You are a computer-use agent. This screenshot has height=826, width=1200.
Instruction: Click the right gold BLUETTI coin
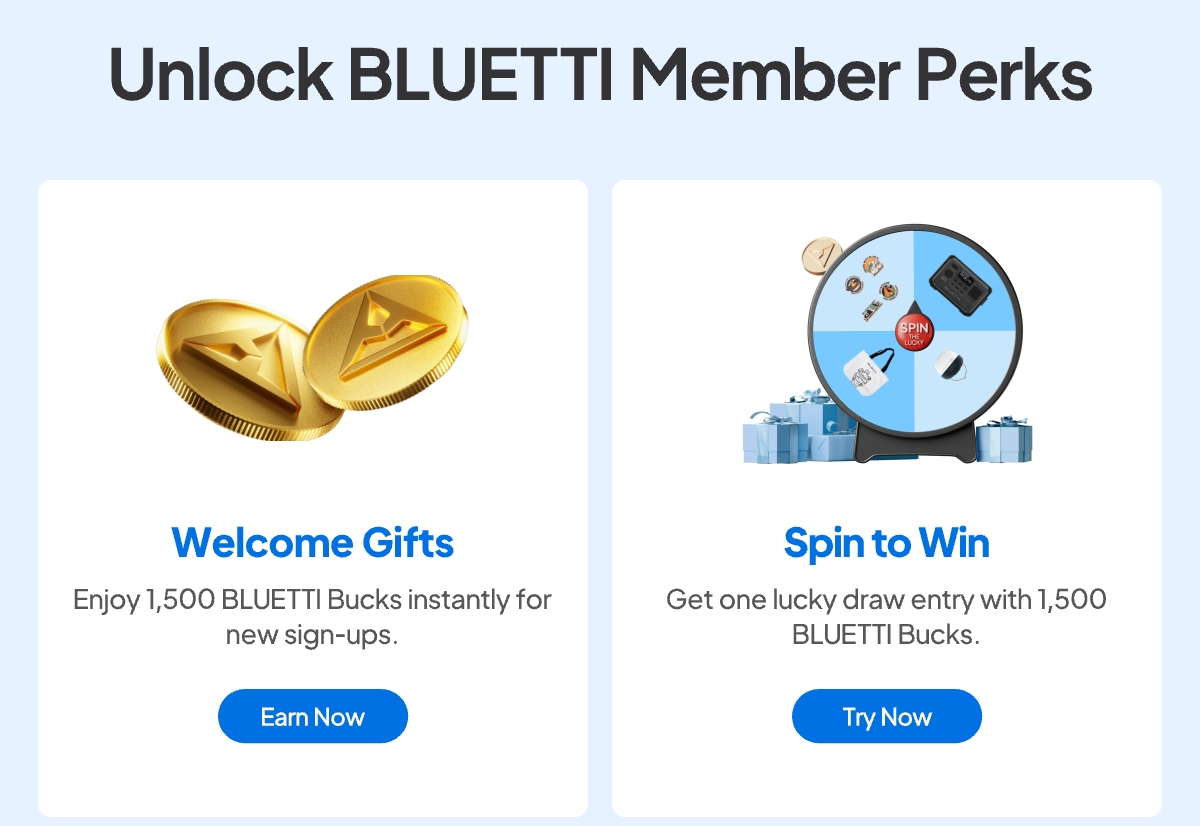click(384, 341)
